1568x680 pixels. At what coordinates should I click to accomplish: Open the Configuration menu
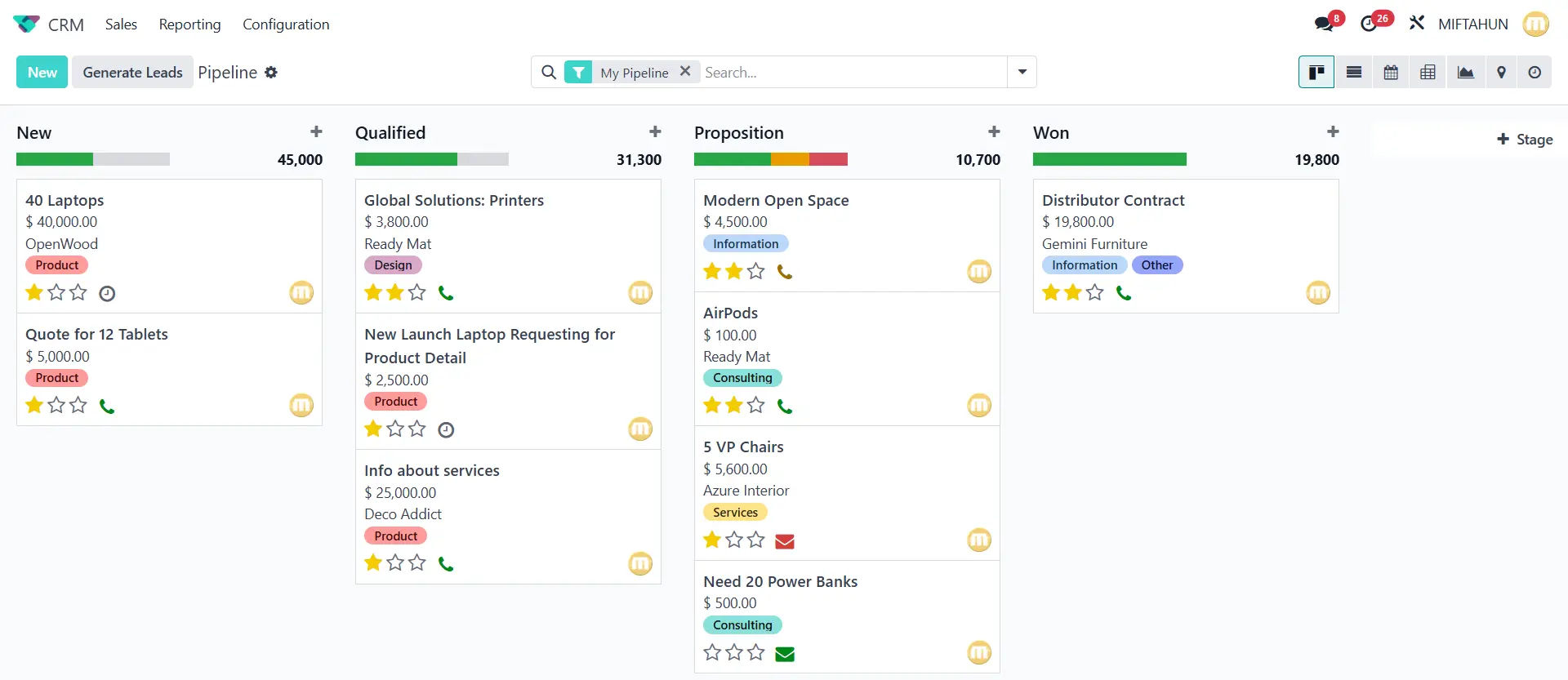[286, 24]
